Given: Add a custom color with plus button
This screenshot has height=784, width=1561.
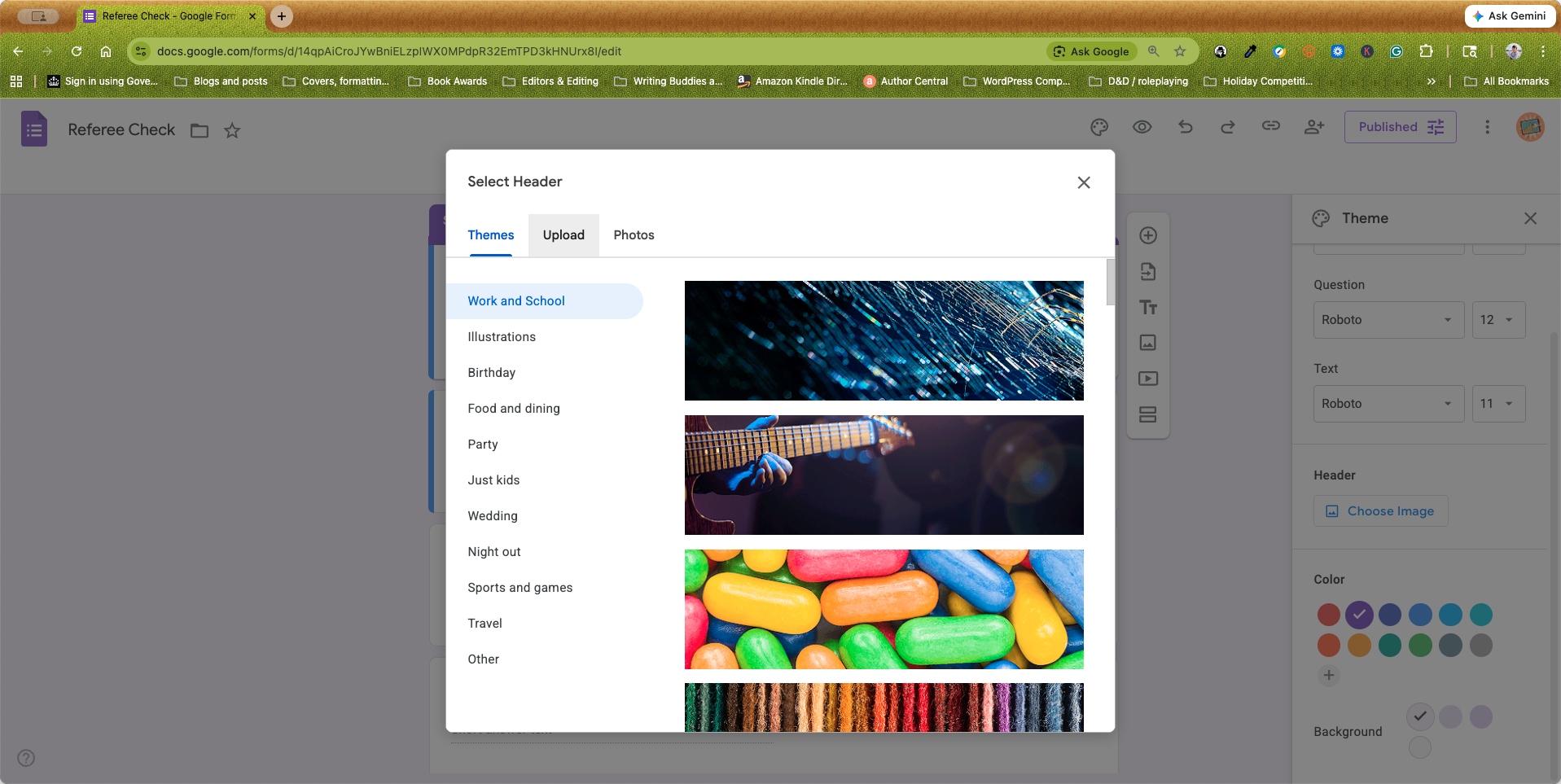Looking at the screenshot, I should (x=1328, y=675).
